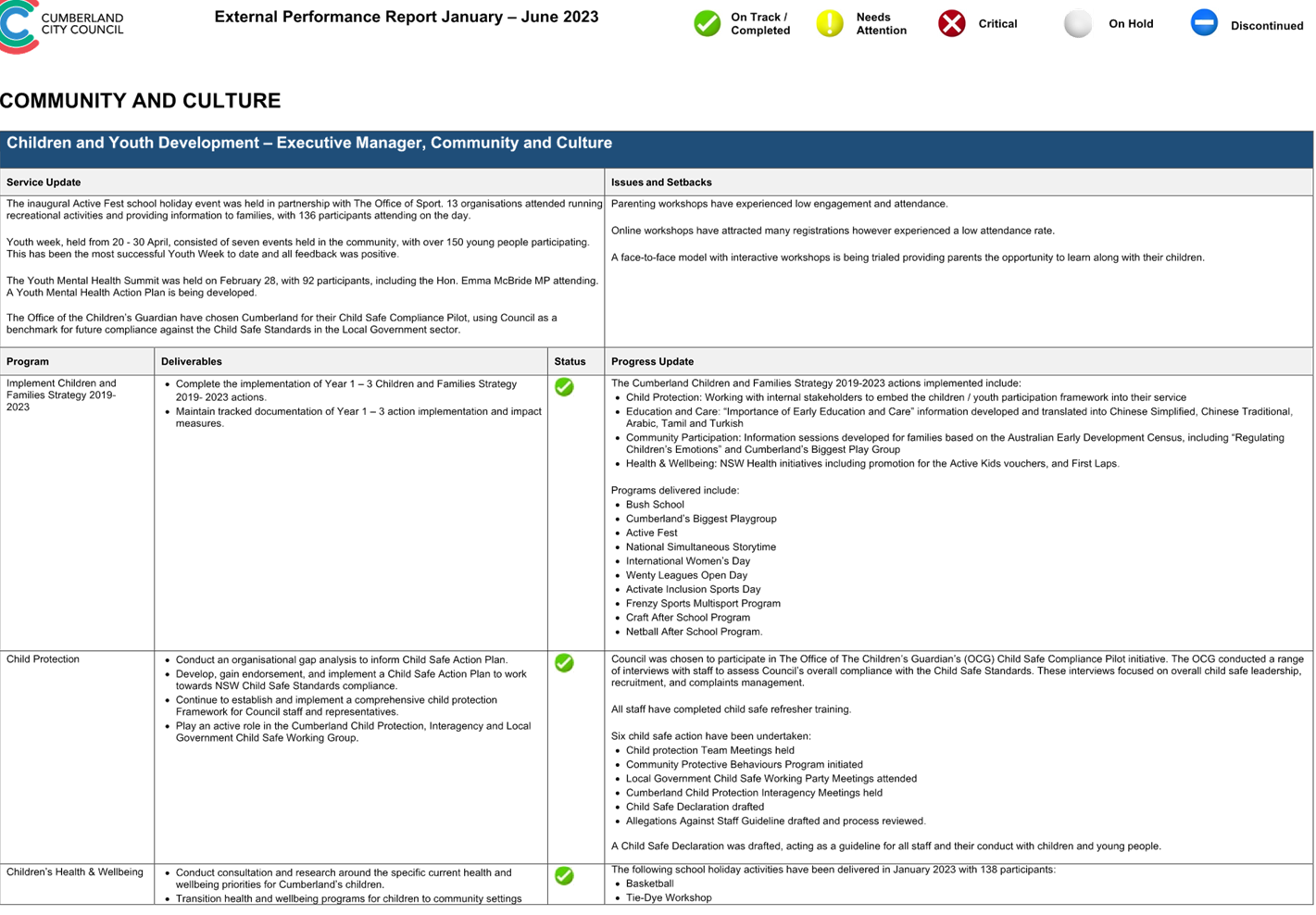Click the Children's Health & Wellbeing status checkmark
Screen dimensions: 1316x915
[x=564, y=876]
